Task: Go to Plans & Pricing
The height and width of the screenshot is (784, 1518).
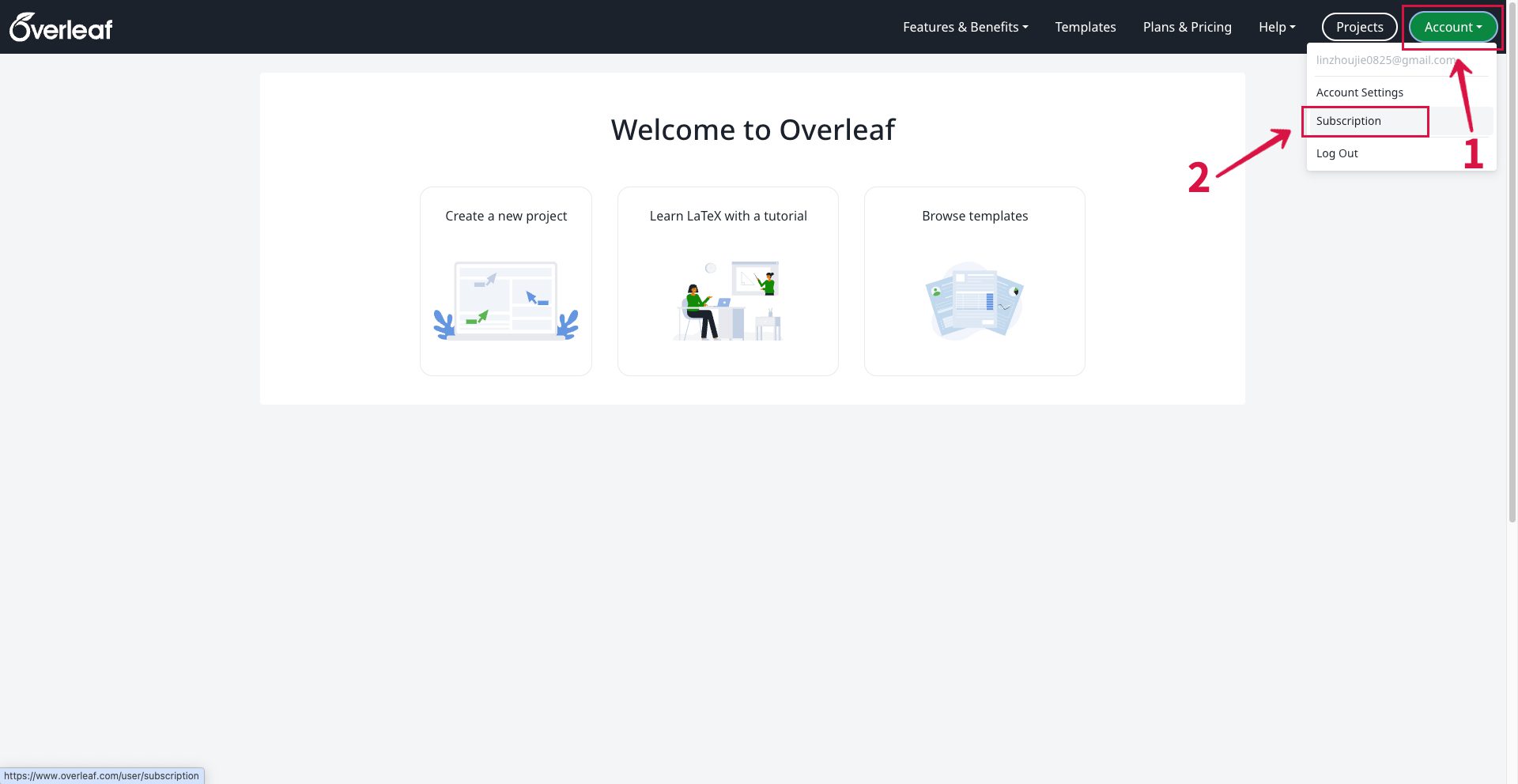Action: tap(1187, 27)
